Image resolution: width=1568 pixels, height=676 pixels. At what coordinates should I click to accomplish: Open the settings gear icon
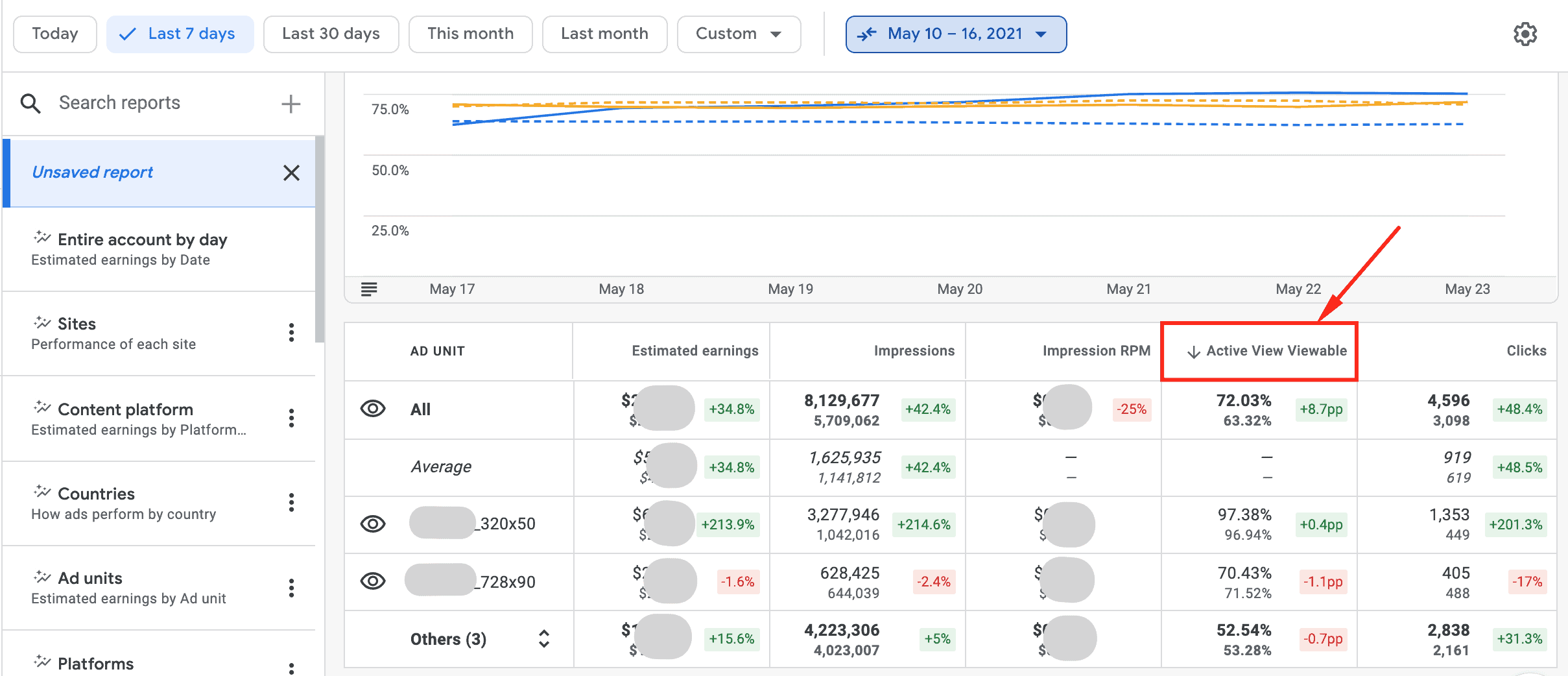[1525, 34]
